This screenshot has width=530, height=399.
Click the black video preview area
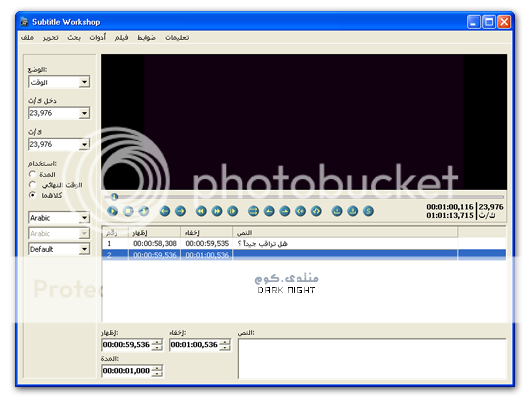[x=304, y=122]
